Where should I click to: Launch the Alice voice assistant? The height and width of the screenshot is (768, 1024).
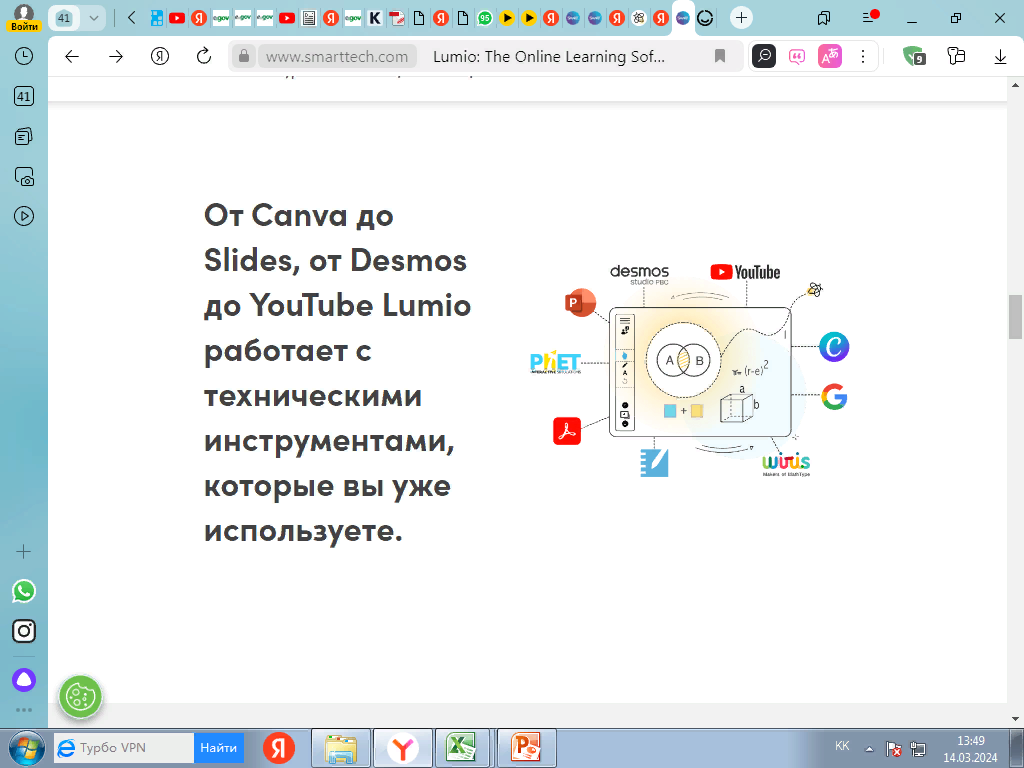(x=24, y=680)
